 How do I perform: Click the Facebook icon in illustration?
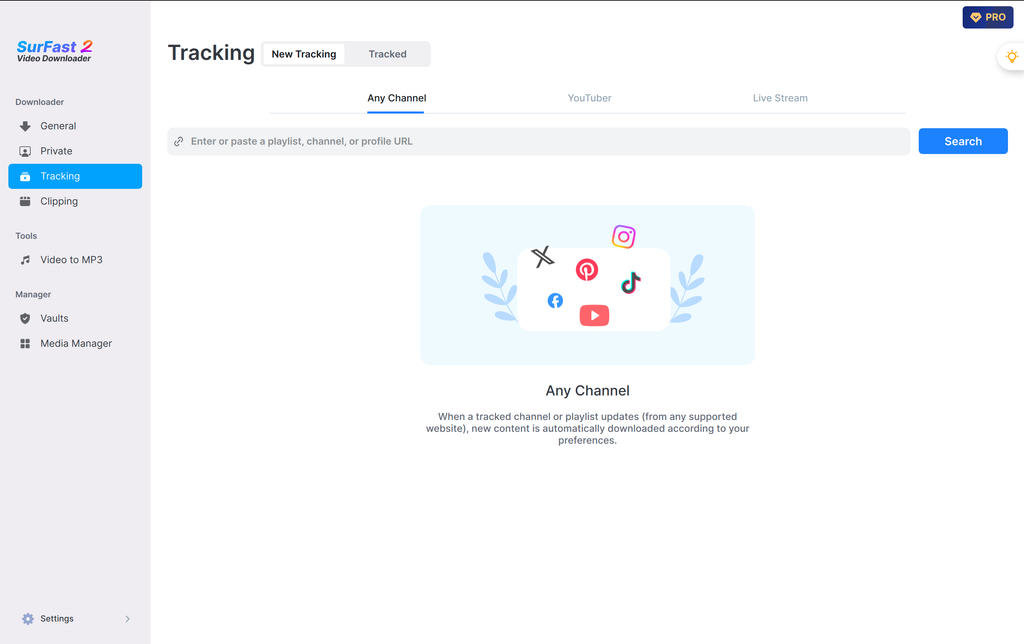click(555, 300)
